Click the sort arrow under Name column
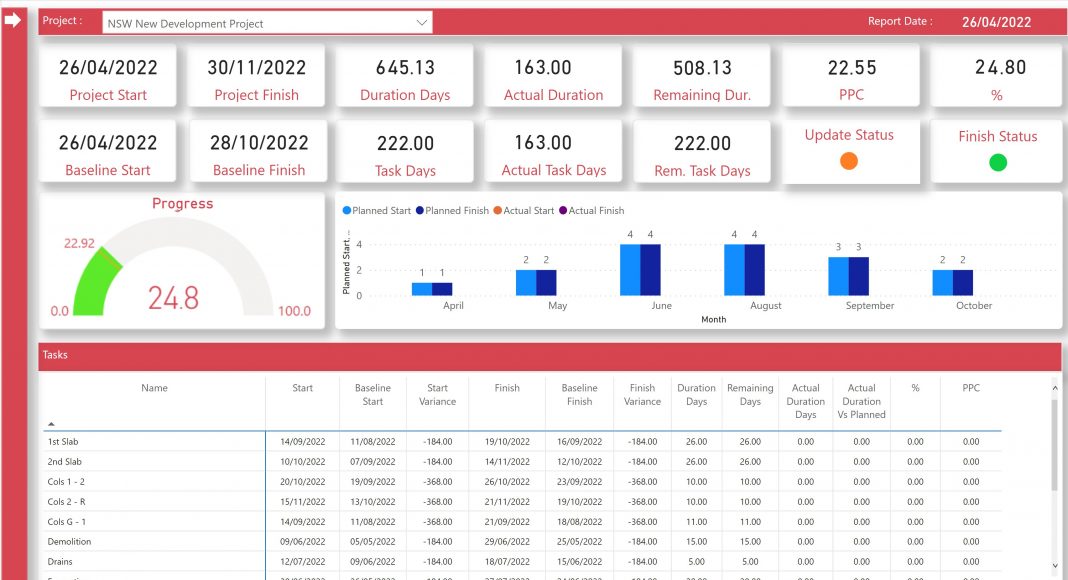The width and height of the screenshot is (1068, 580). point(52,424)
